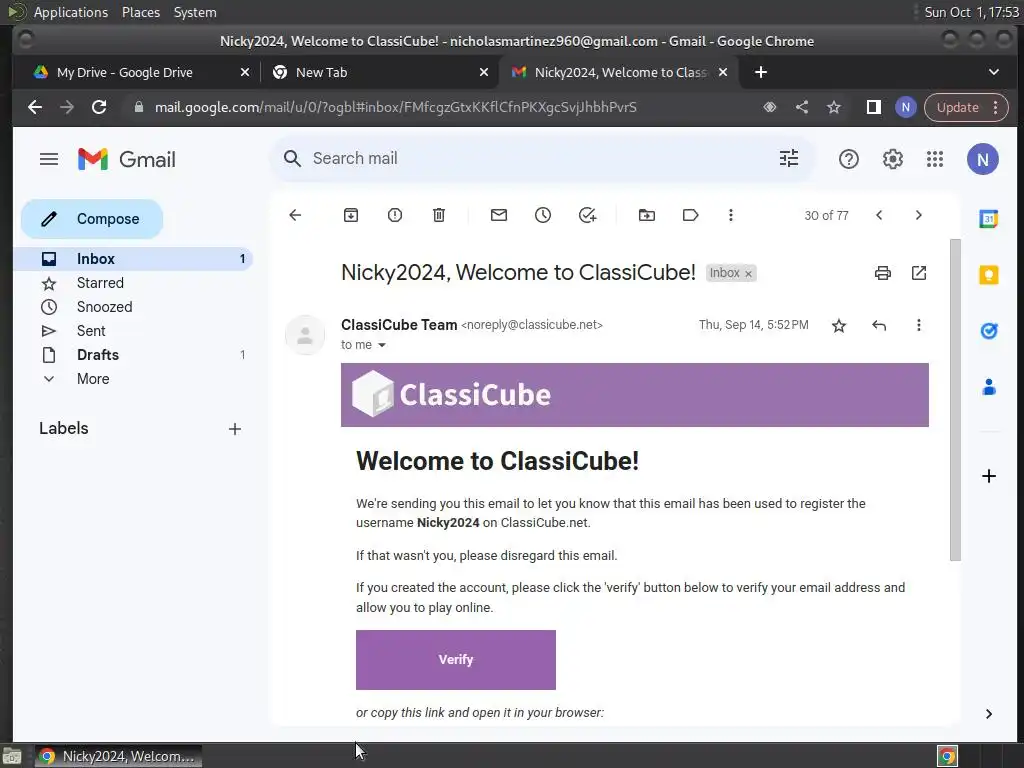Add email to Tasks
1024x768 pixels.
click(x=587, y=215)
